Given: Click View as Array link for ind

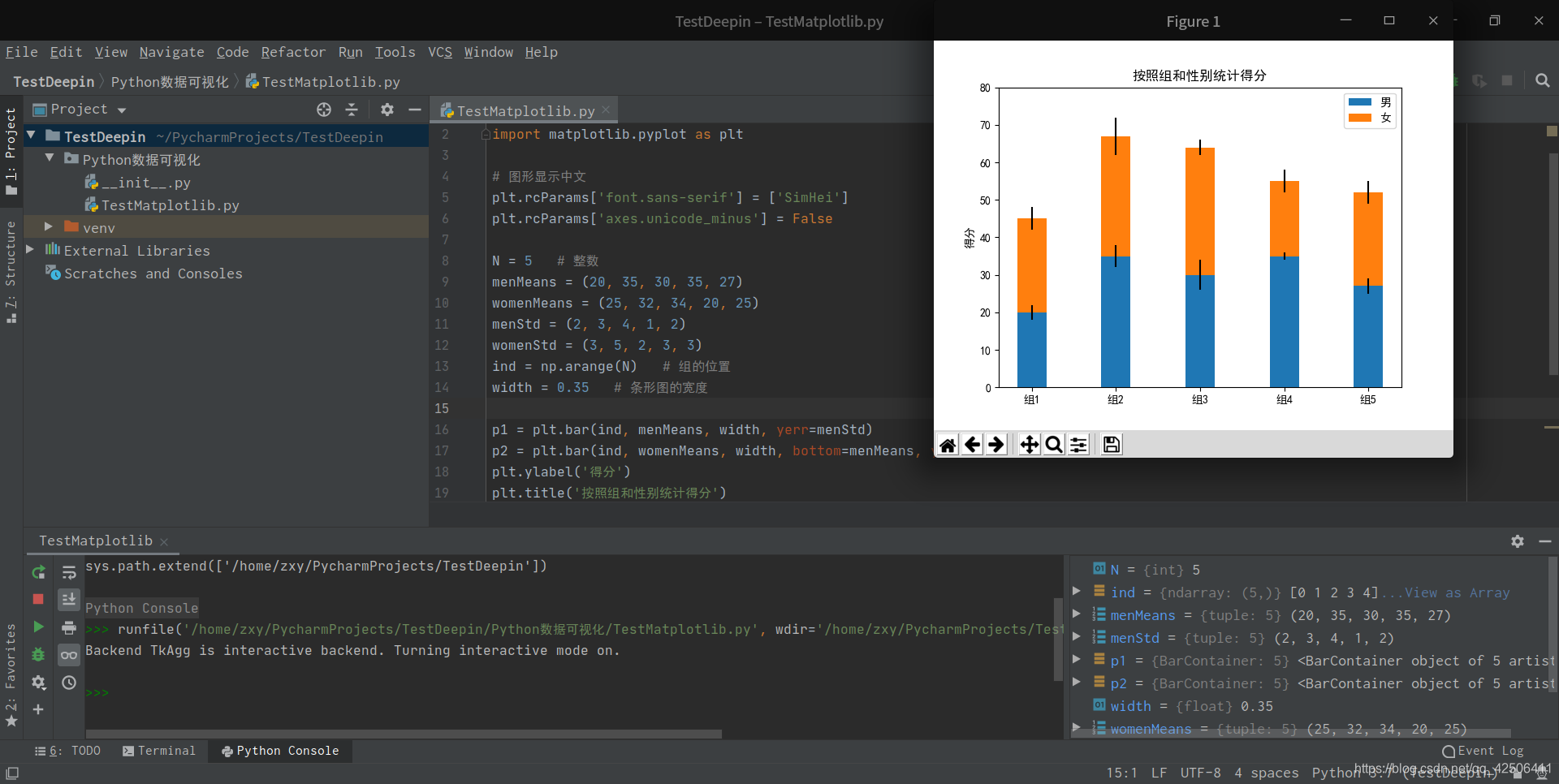Looking at the screenshot, I should (1457, 592).
